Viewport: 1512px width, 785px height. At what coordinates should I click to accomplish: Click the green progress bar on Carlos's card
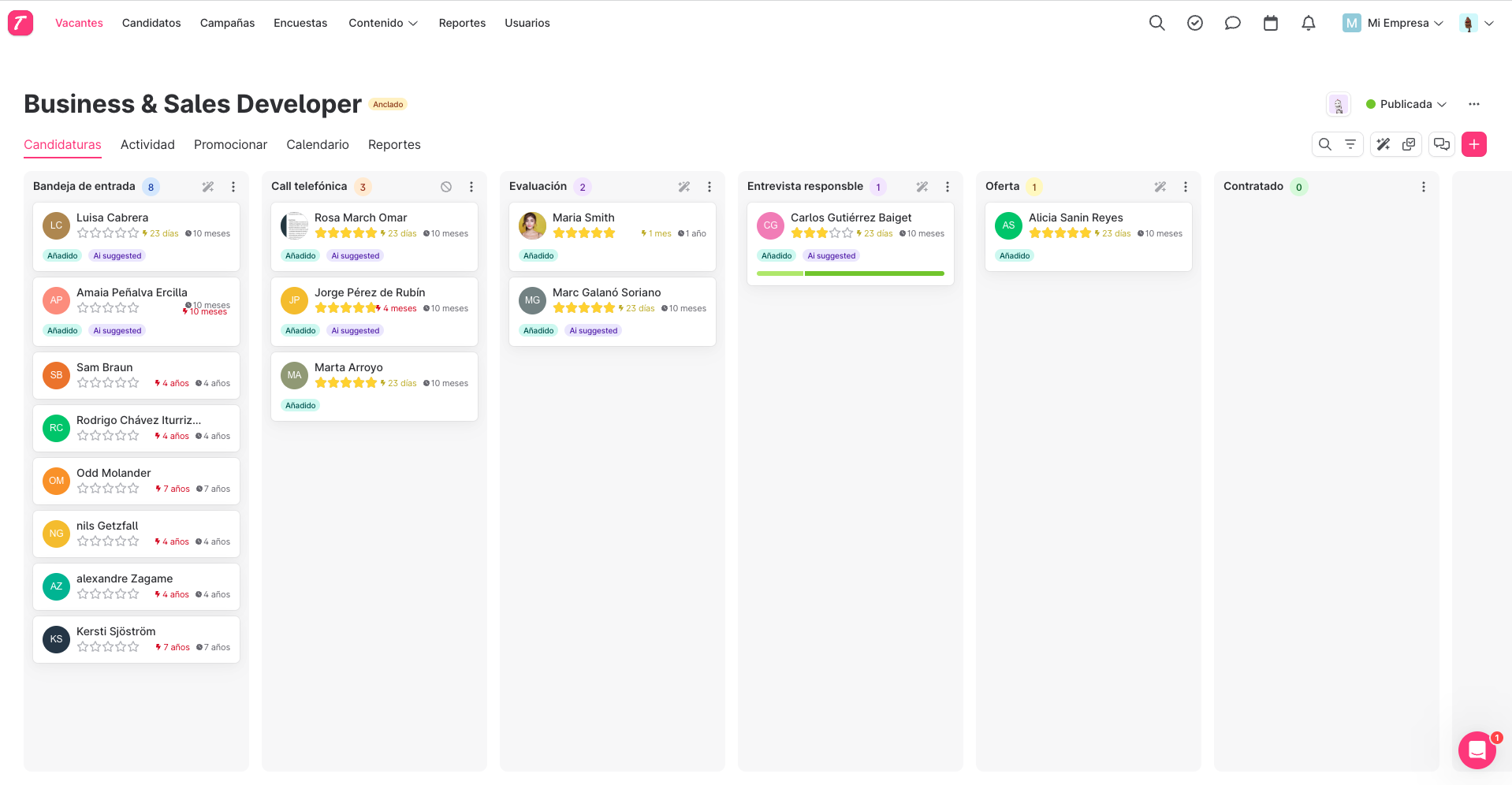(850, 273)
